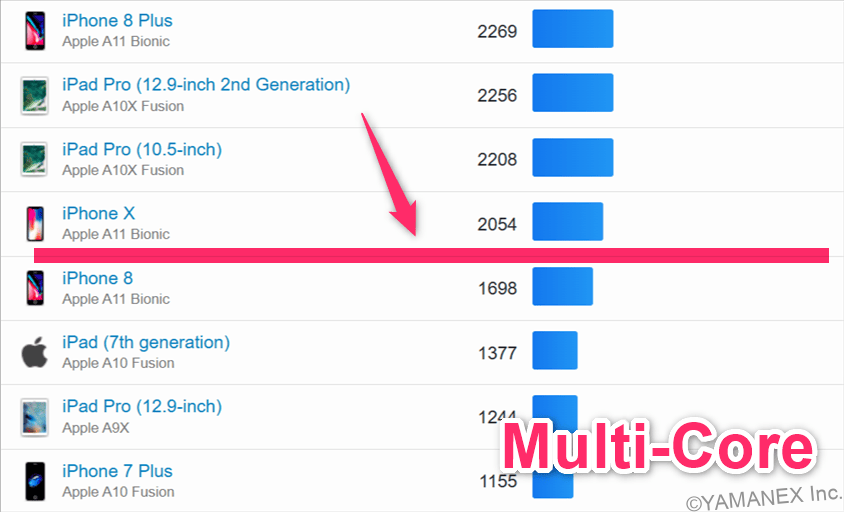844x512 pixels.
Task: Click 'Apple A11 Bionic' under iPhone 8
Action: point(116,299)
